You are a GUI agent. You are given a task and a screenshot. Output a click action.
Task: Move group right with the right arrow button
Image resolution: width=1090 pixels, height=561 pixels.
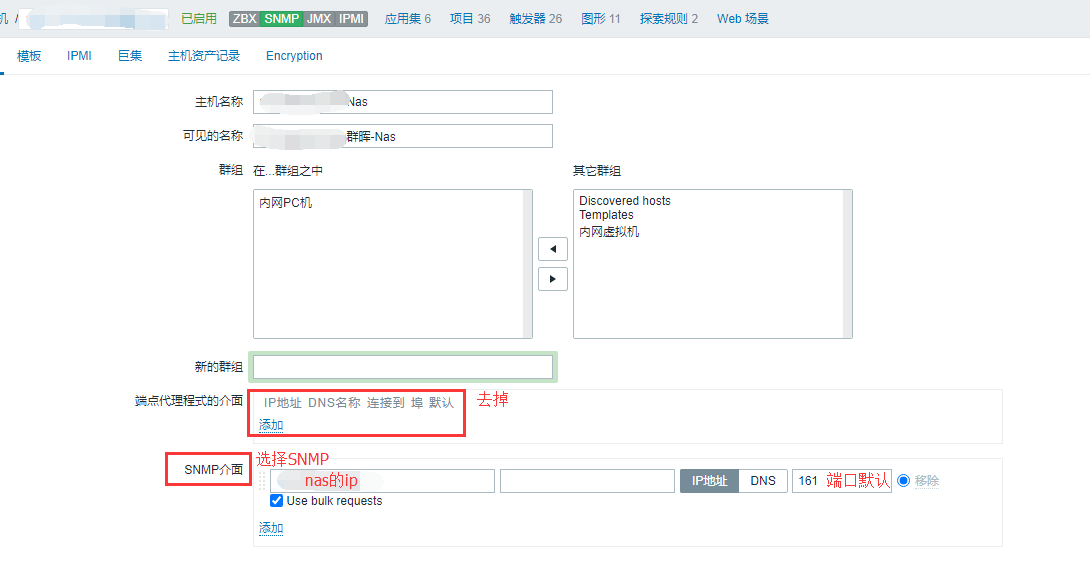pos(553,279)
